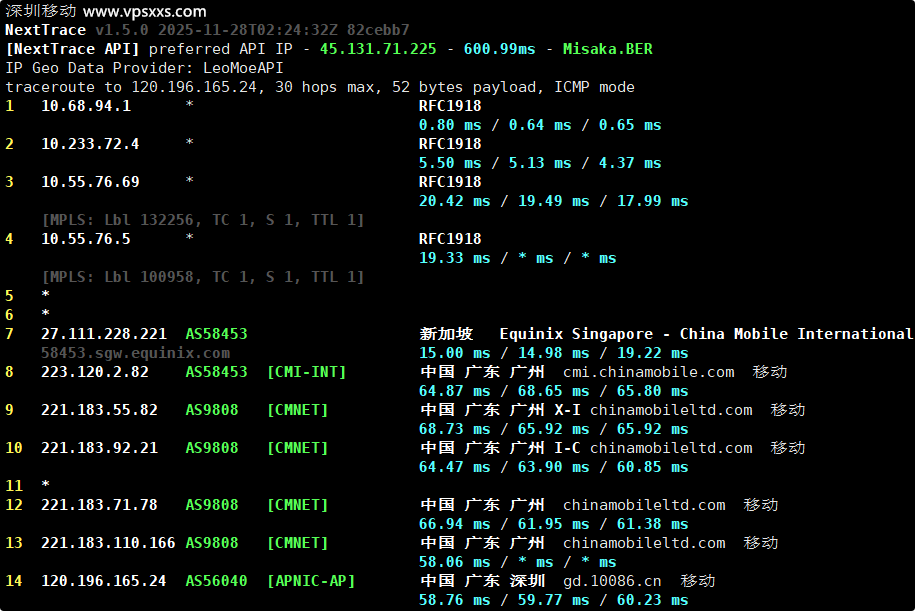
Task: Click the AS56040 number on hop 14
Action: tap(216, 581)
